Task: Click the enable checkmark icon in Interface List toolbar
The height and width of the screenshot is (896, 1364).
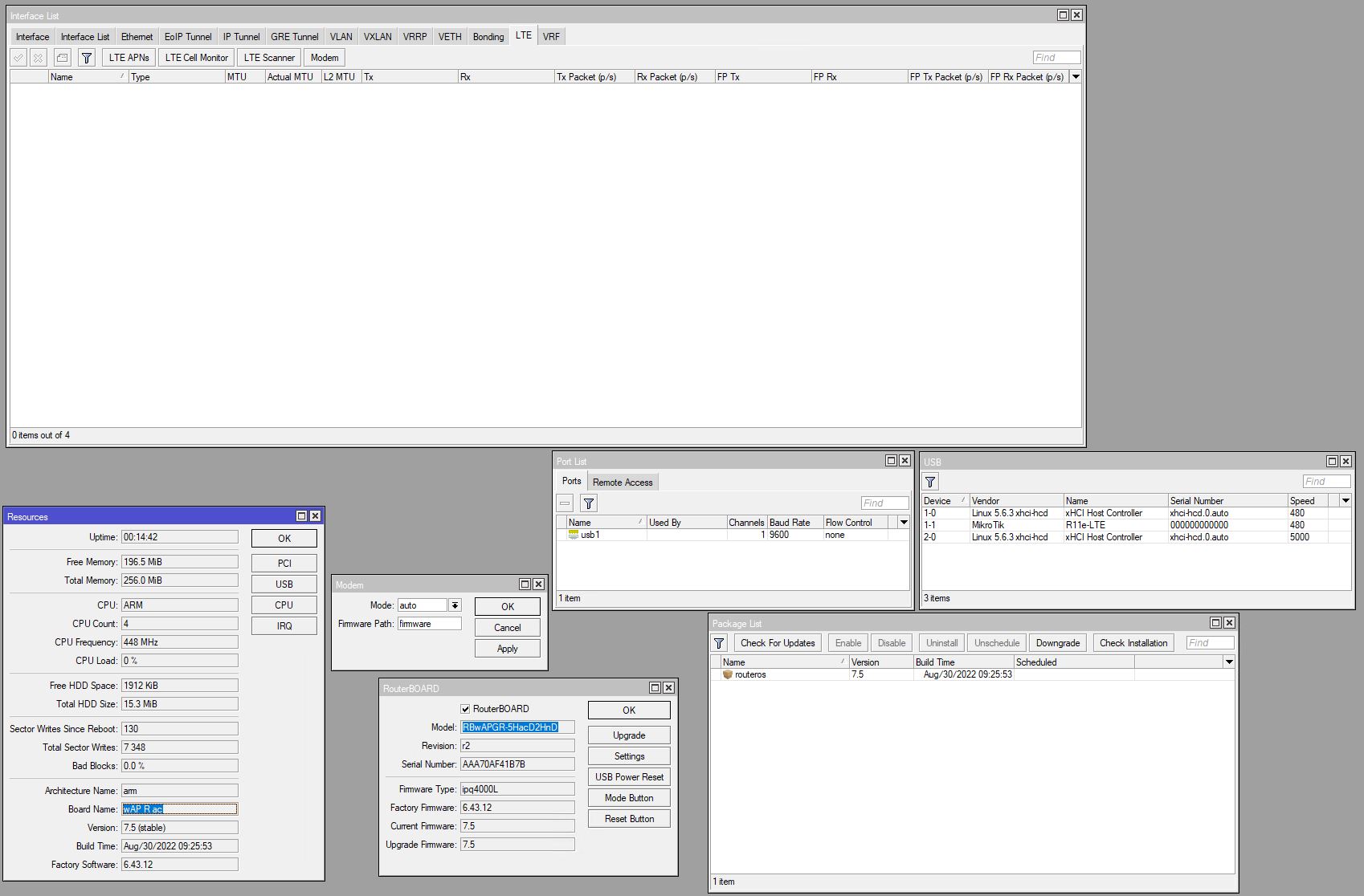Action: pyautogui.click(x=18, y=58)
